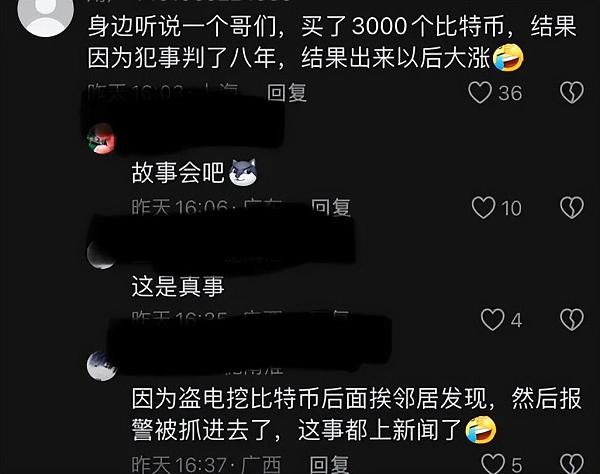This screenshot has width=600, height=474.
Task: Dislike the 3000 bitcoin comment
Action: tap(572, 93)
